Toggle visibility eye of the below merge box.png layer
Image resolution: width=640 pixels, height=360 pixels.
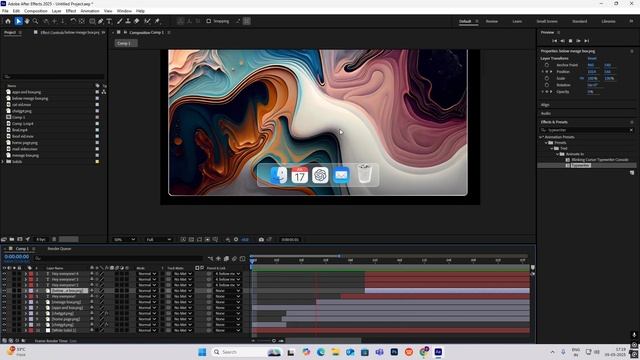point(4,291)
